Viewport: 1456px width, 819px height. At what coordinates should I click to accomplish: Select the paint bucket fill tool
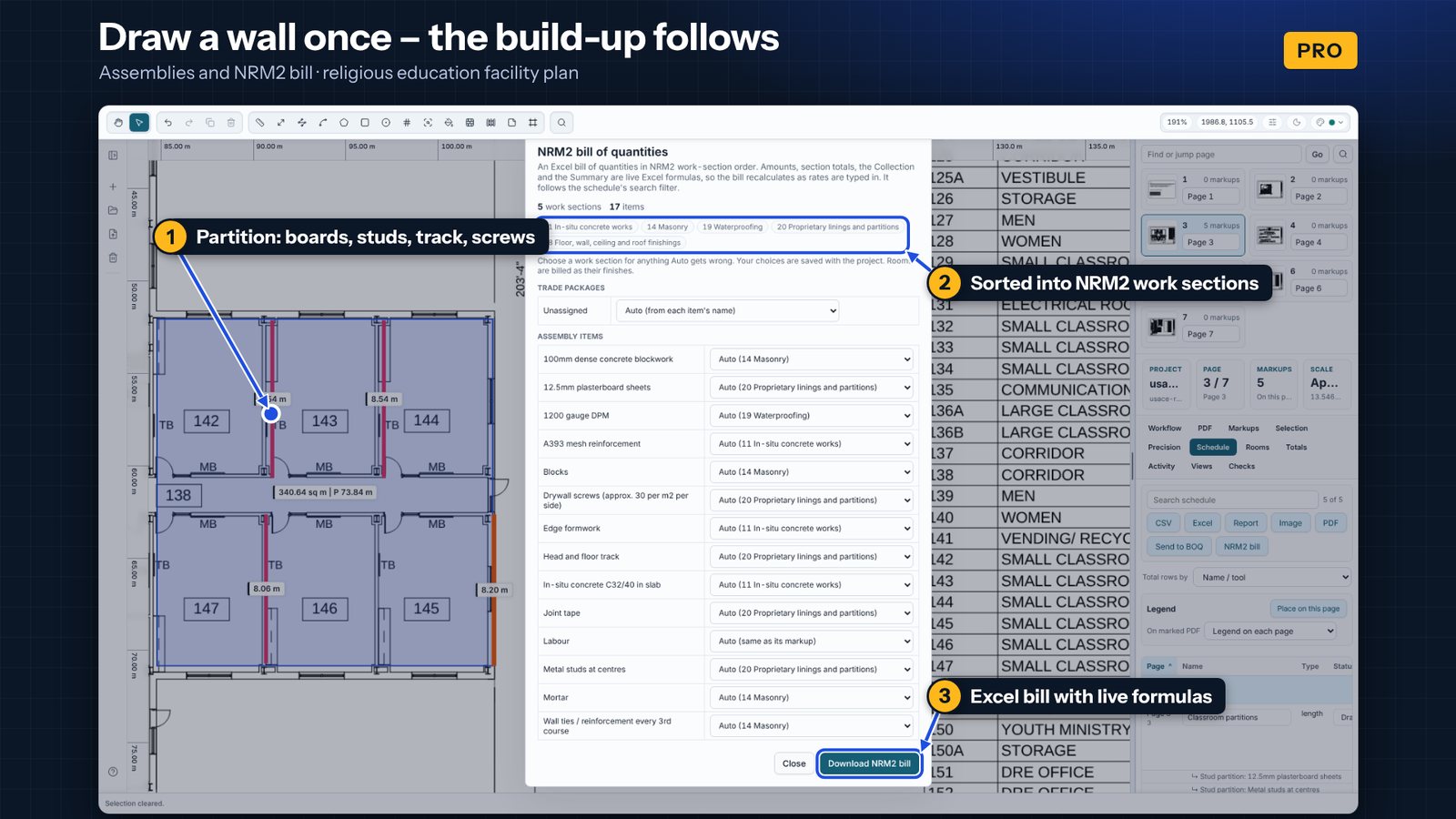pos(449,122)
